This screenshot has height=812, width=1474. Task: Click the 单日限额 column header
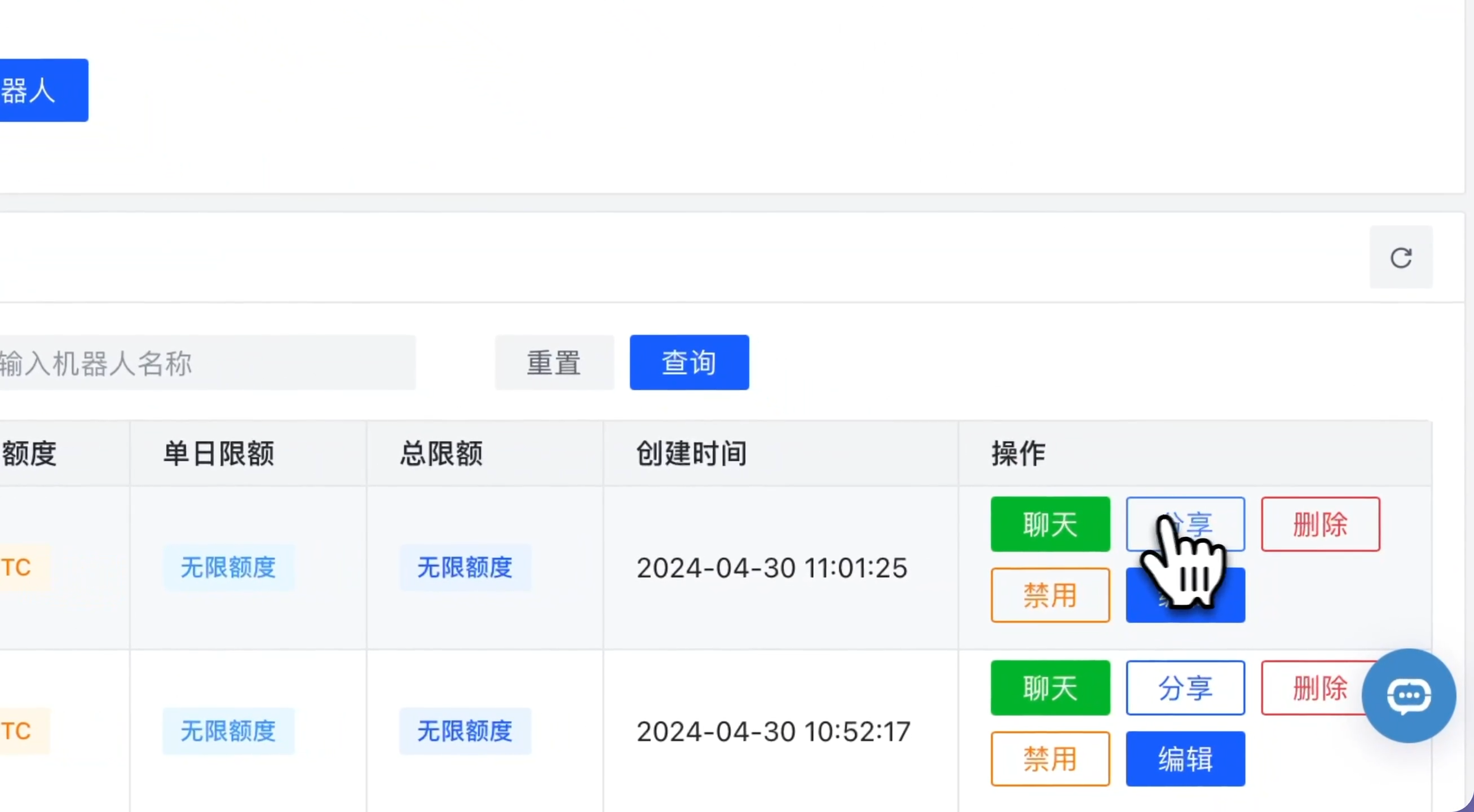click(x=219, y=454)
